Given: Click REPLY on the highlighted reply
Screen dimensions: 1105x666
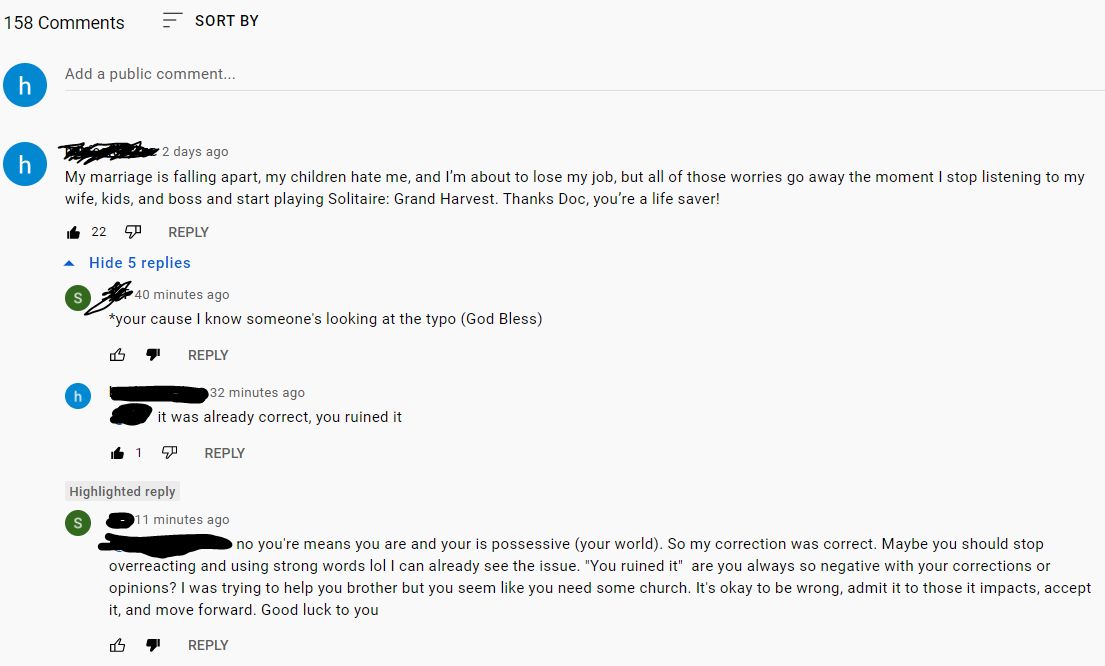Looking at the screenshot, I should (207, 645).
